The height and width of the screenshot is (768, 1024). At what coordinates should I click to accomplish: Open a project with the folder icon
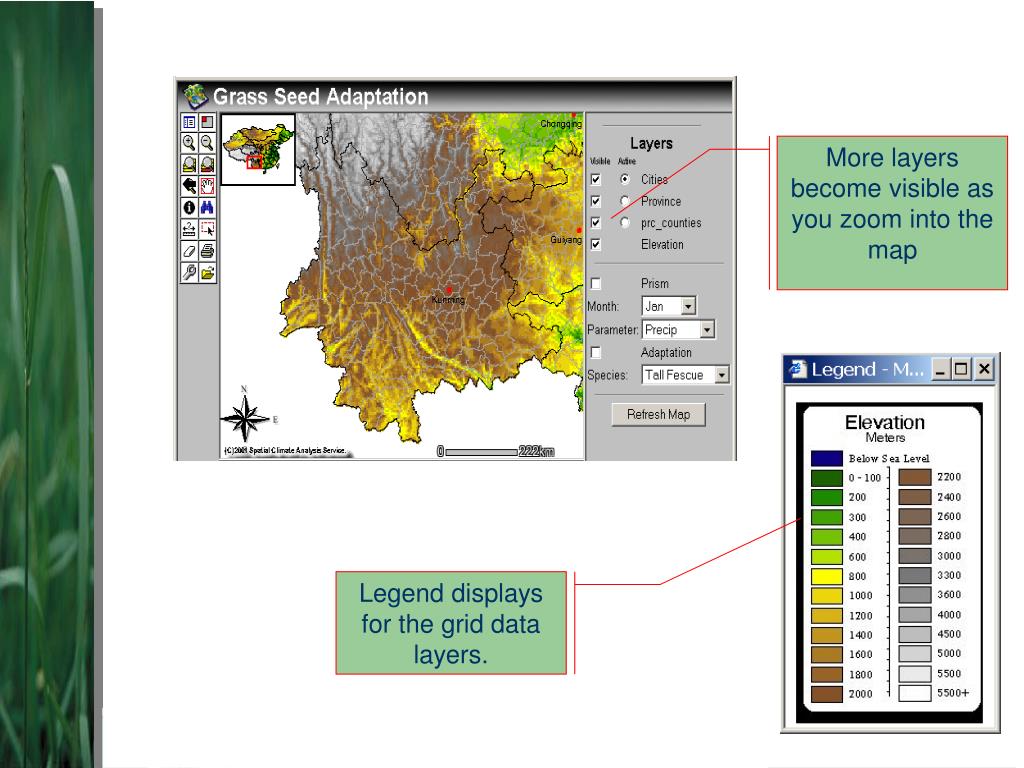pos(207,272)
